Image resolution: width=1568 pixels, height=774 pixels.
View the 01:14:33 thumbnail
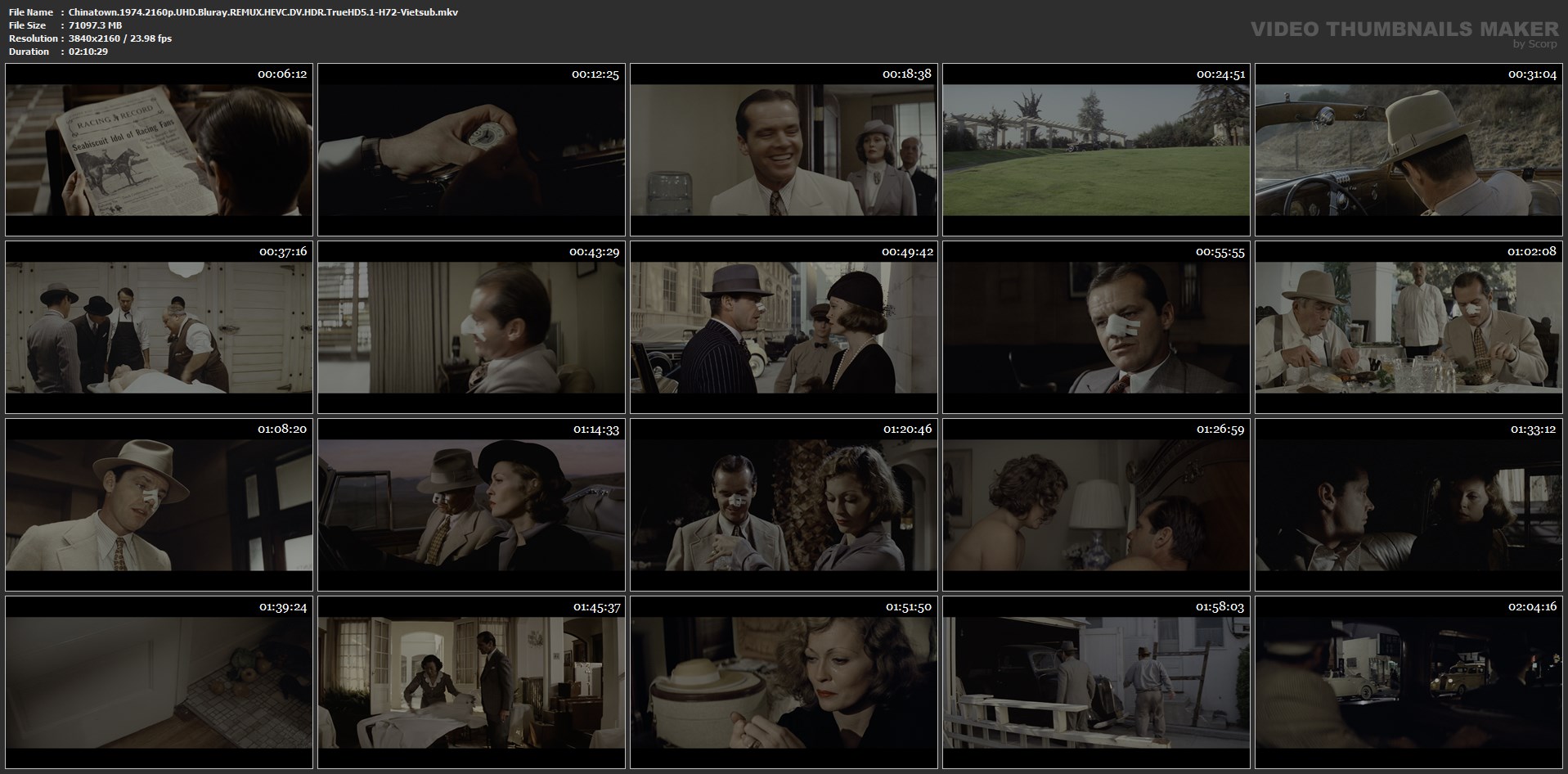tap(471, 504)
